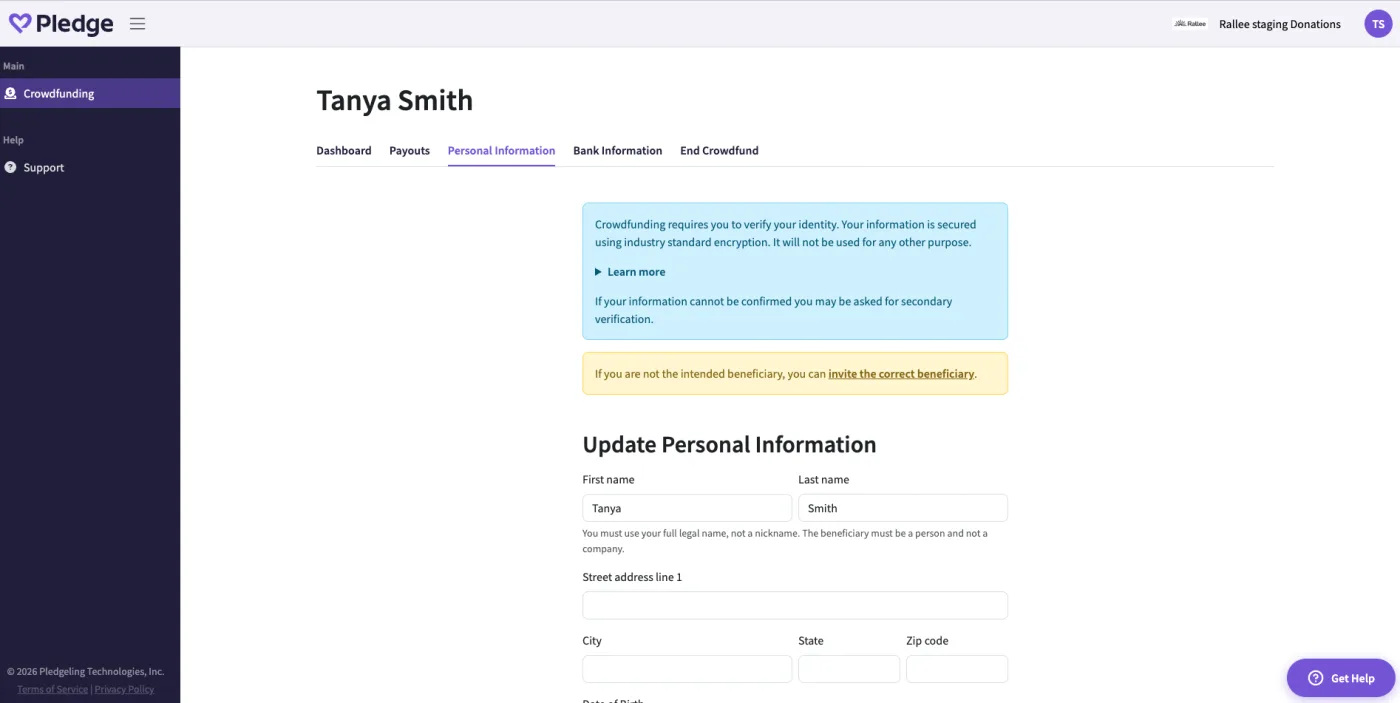Focus the Zip code input field

pos(957,669)
